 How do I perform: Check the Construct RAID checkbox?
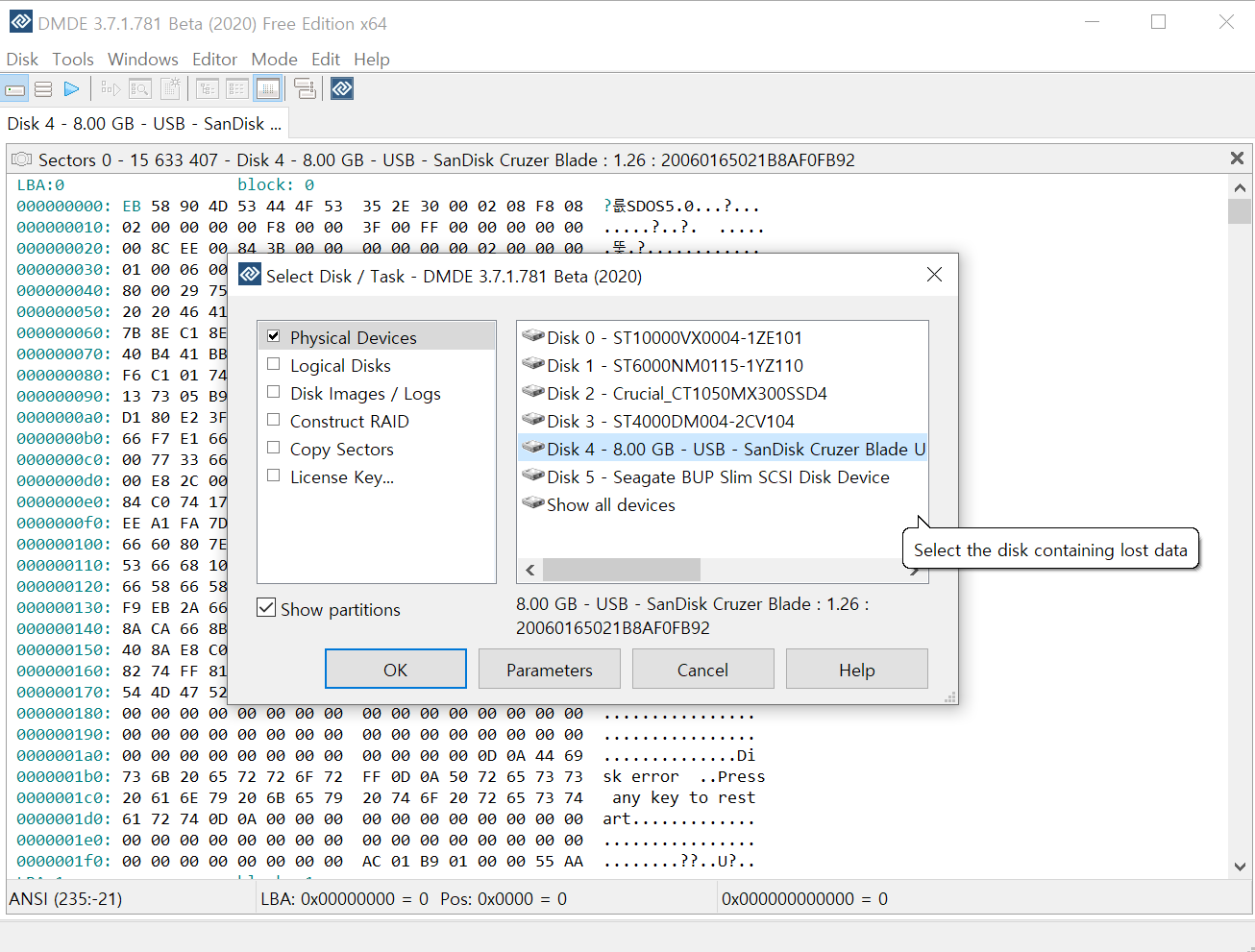(x=274, y=420)
